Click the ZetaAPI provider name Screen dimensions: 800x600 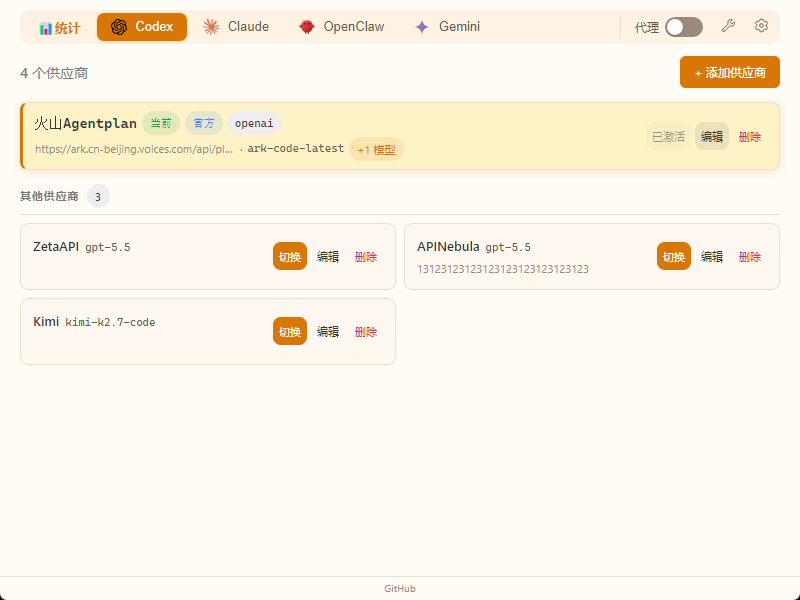(56, 246)
